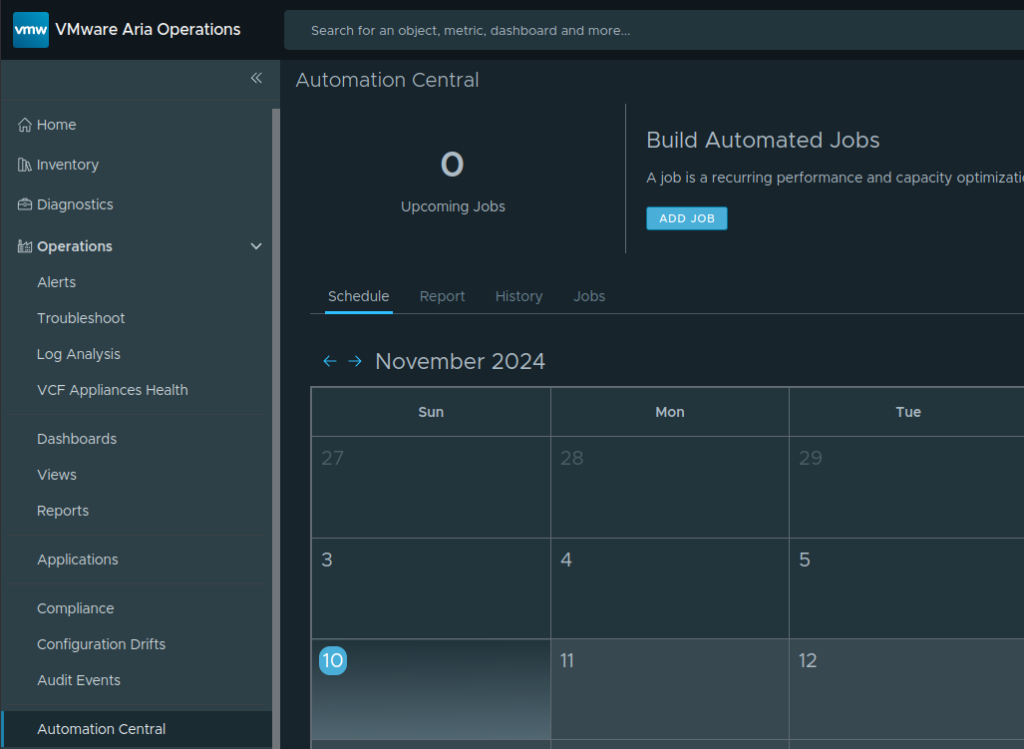Click the Sun column header
The height and width of the screenshot is (749, 1024).
[431, 412]
